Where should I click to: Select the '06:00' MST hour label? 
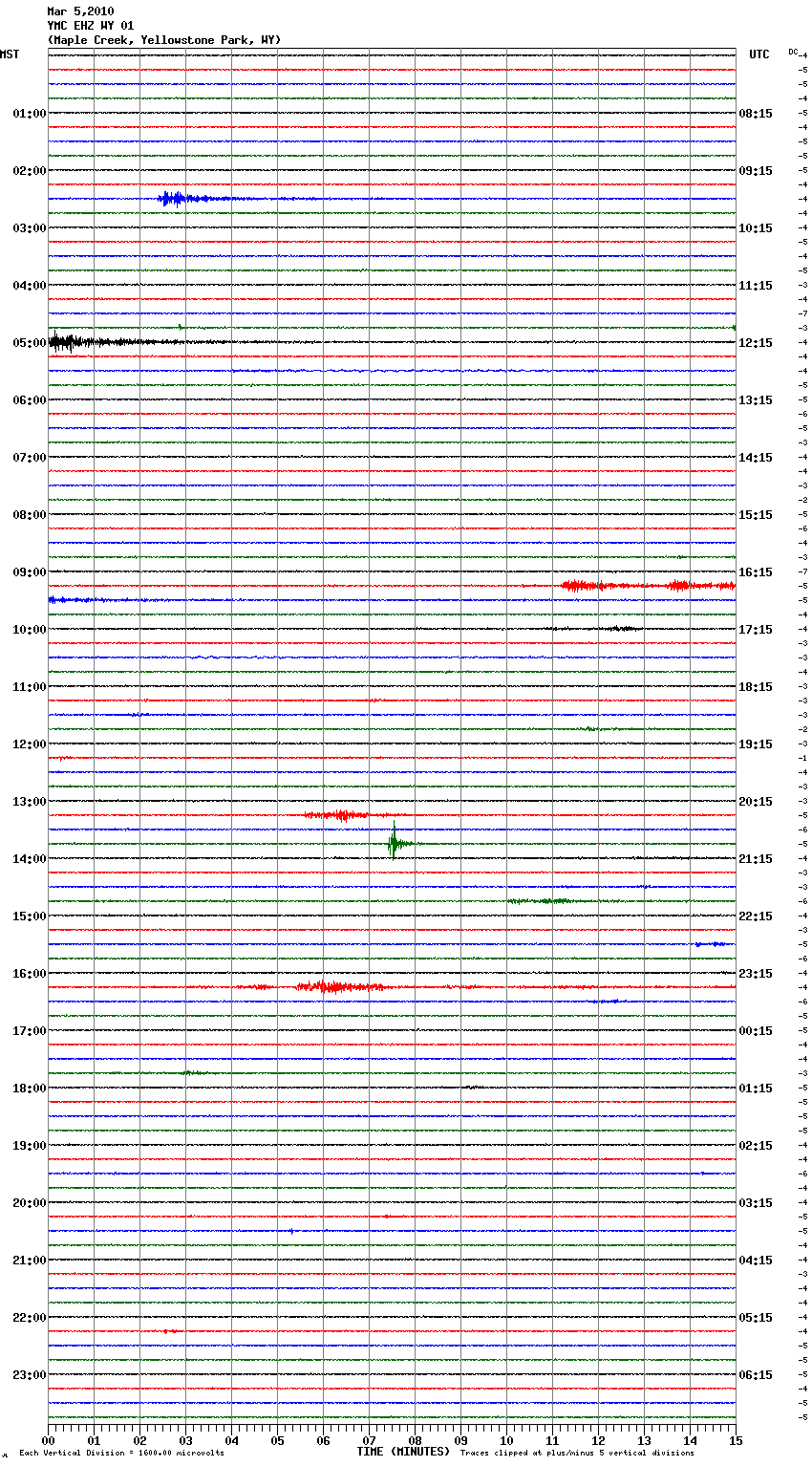(30, 400)
